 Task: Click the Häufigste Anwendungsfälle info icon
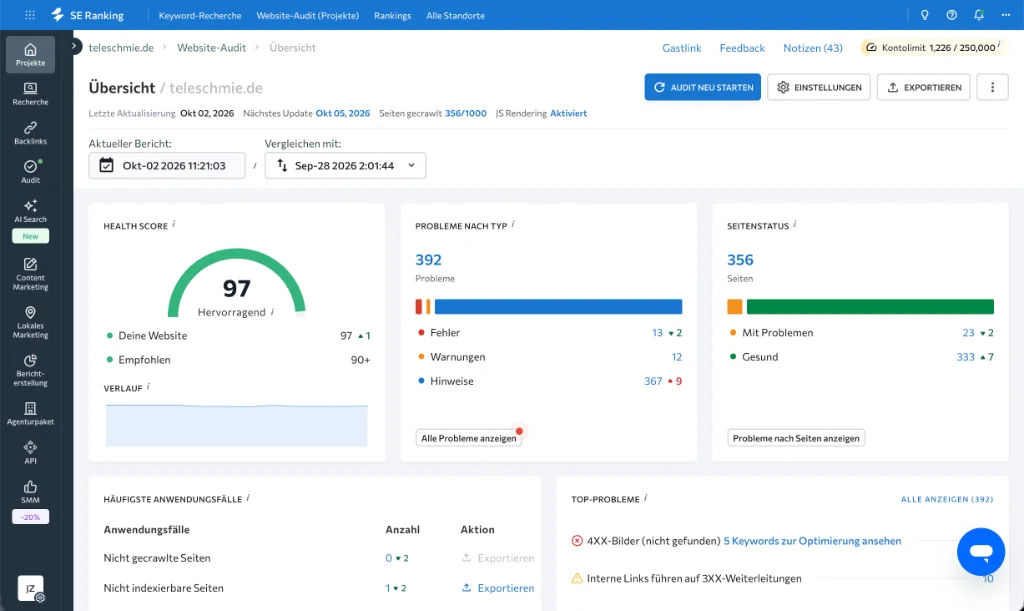[x=248, y=497]
